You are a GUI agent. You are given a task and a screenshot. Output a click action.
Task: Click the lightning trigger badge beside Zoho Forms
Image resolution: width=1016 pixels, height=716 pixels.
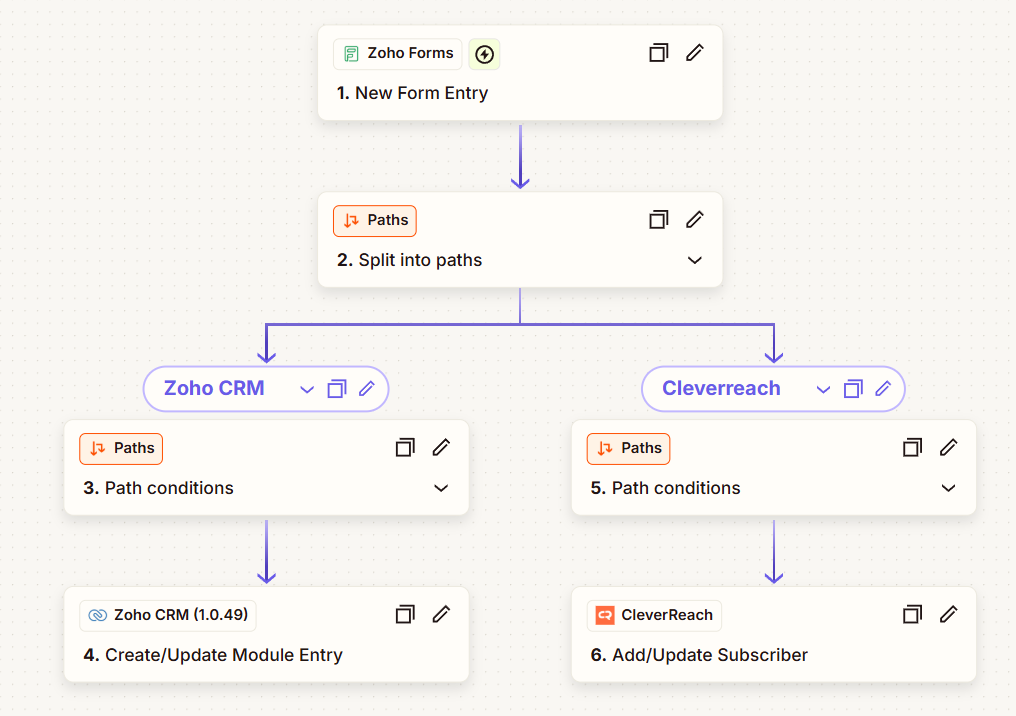484,54
